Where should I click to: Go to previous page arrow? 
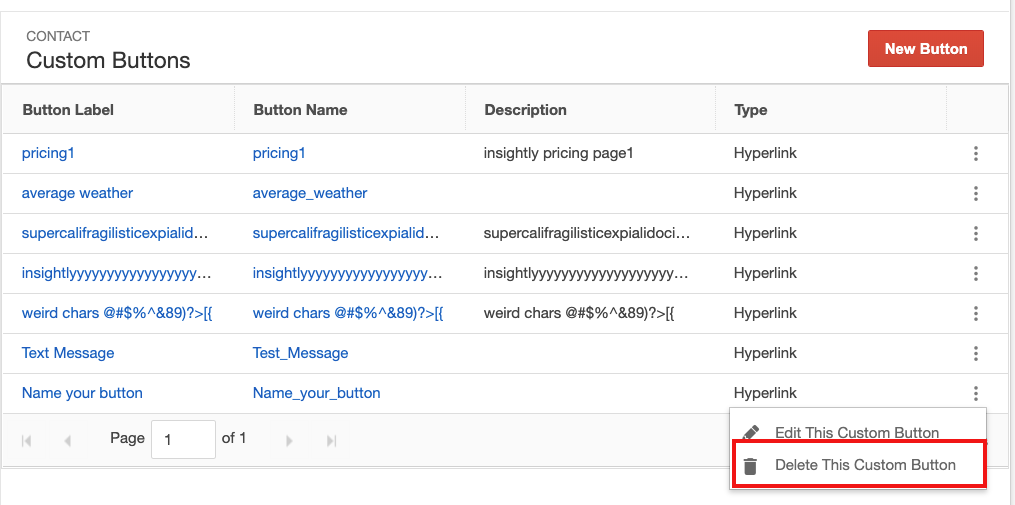pos(67,441)
